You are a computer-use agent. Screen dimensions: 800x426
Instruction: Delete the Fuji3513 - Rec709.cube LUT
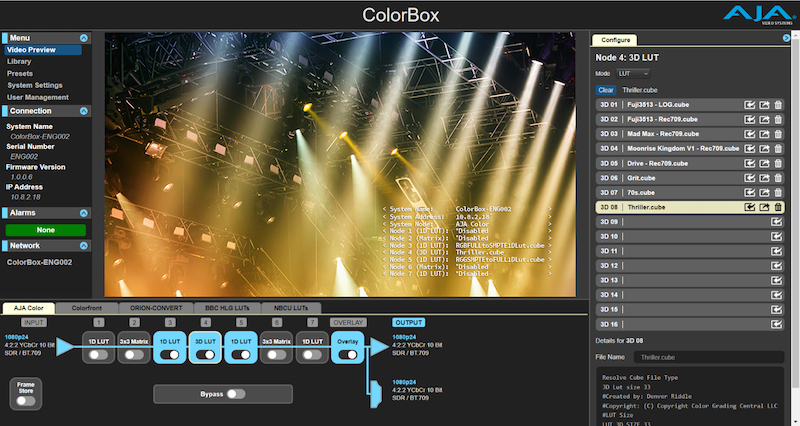pyautogui.click(x=778, y=119)
